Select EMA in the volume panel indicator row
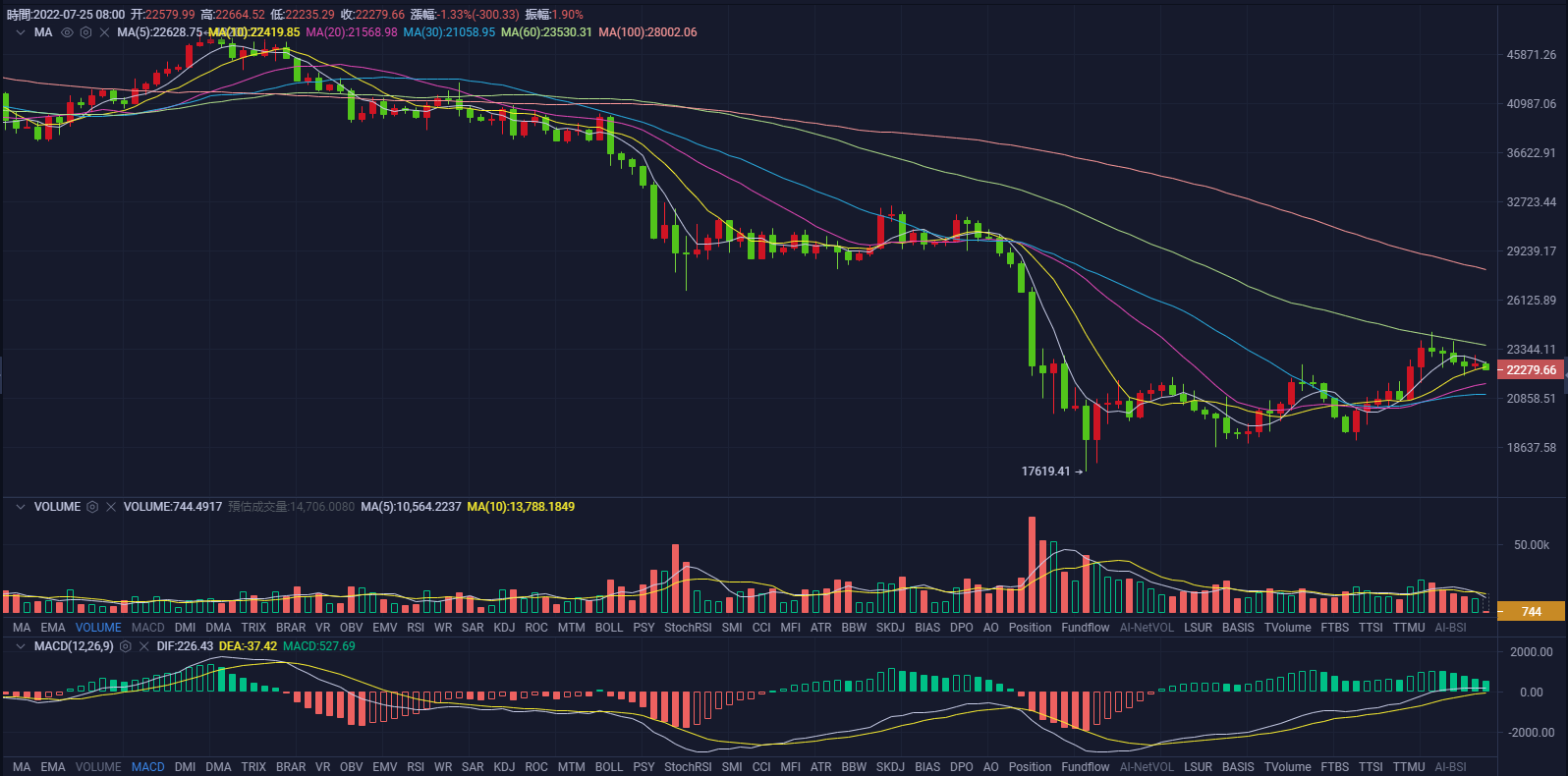 pos(53,628)
